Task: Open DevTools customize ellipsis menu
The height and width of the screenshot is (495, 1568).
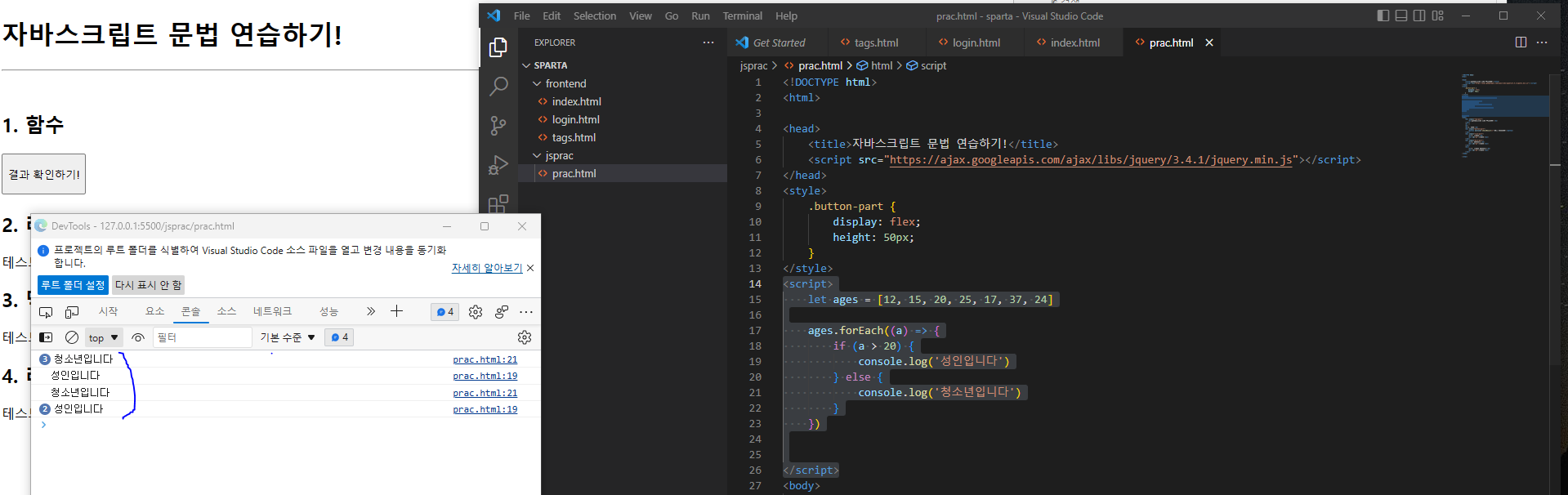Action: tap(526, 312)
